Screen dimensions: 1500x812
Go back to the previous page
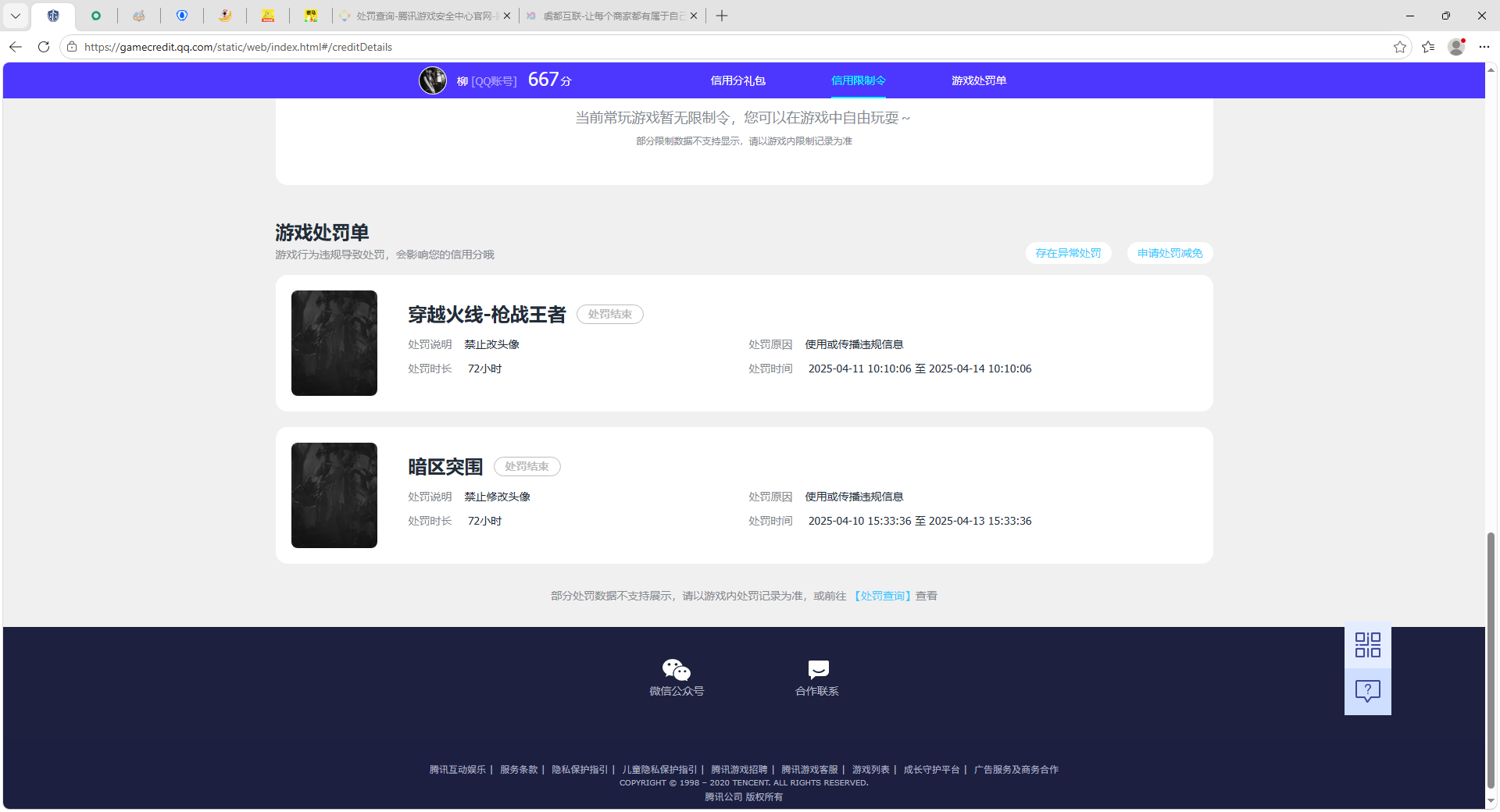[x=16, y=47]
